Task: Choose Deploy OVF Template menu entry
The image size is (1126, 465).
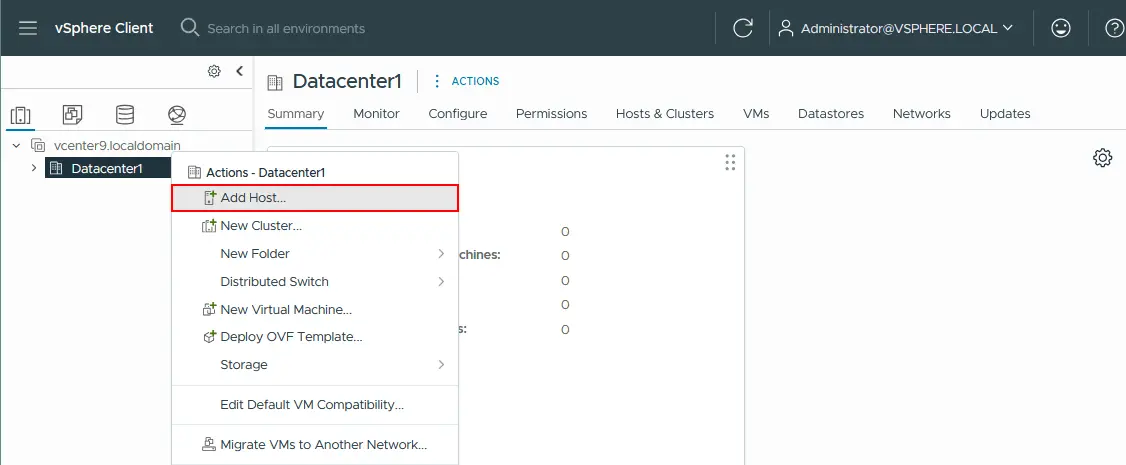Action: [315, 337]
